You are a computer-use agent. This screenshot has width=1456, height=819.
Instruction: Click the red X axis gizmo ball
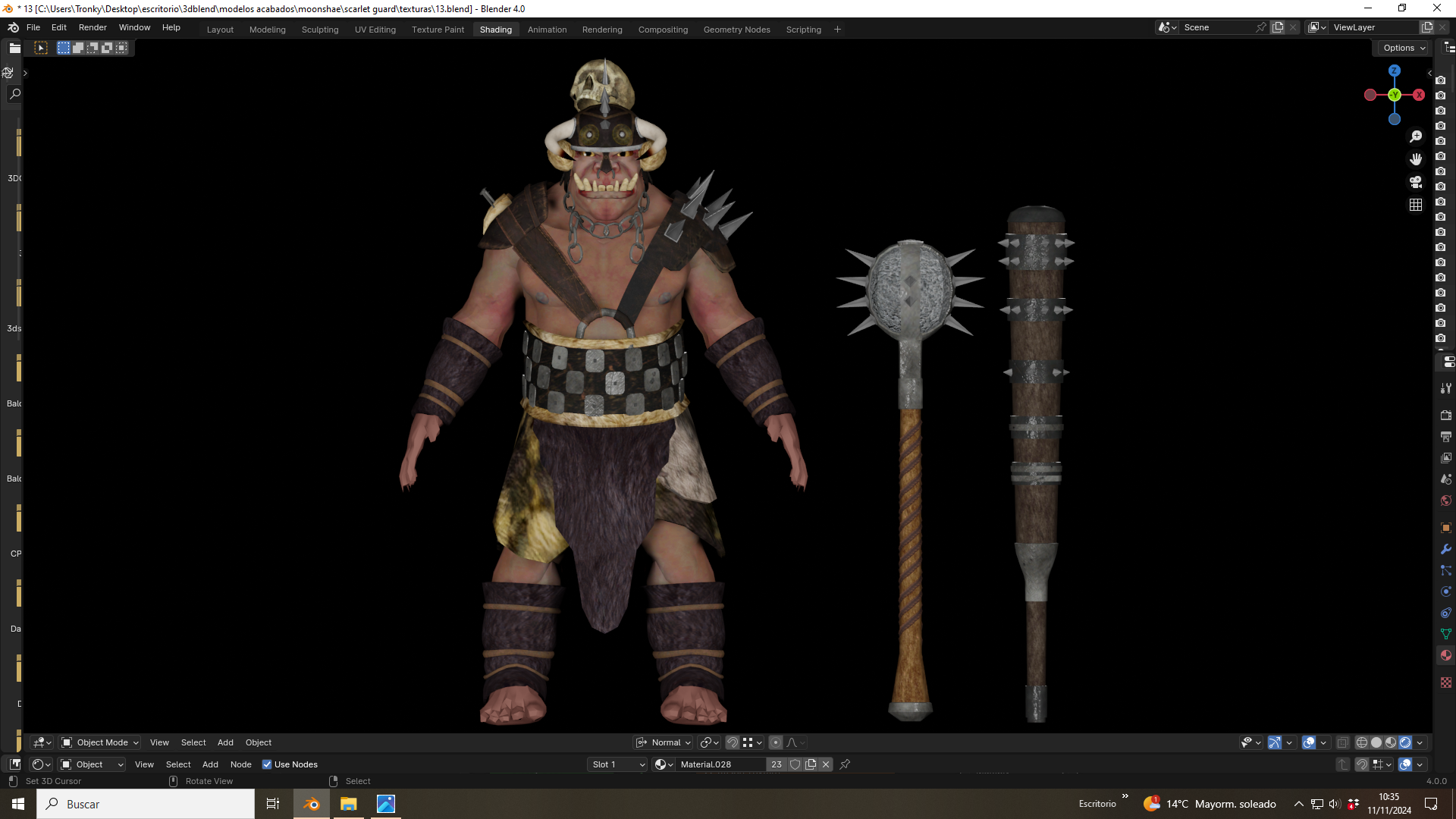(1418, 95)
